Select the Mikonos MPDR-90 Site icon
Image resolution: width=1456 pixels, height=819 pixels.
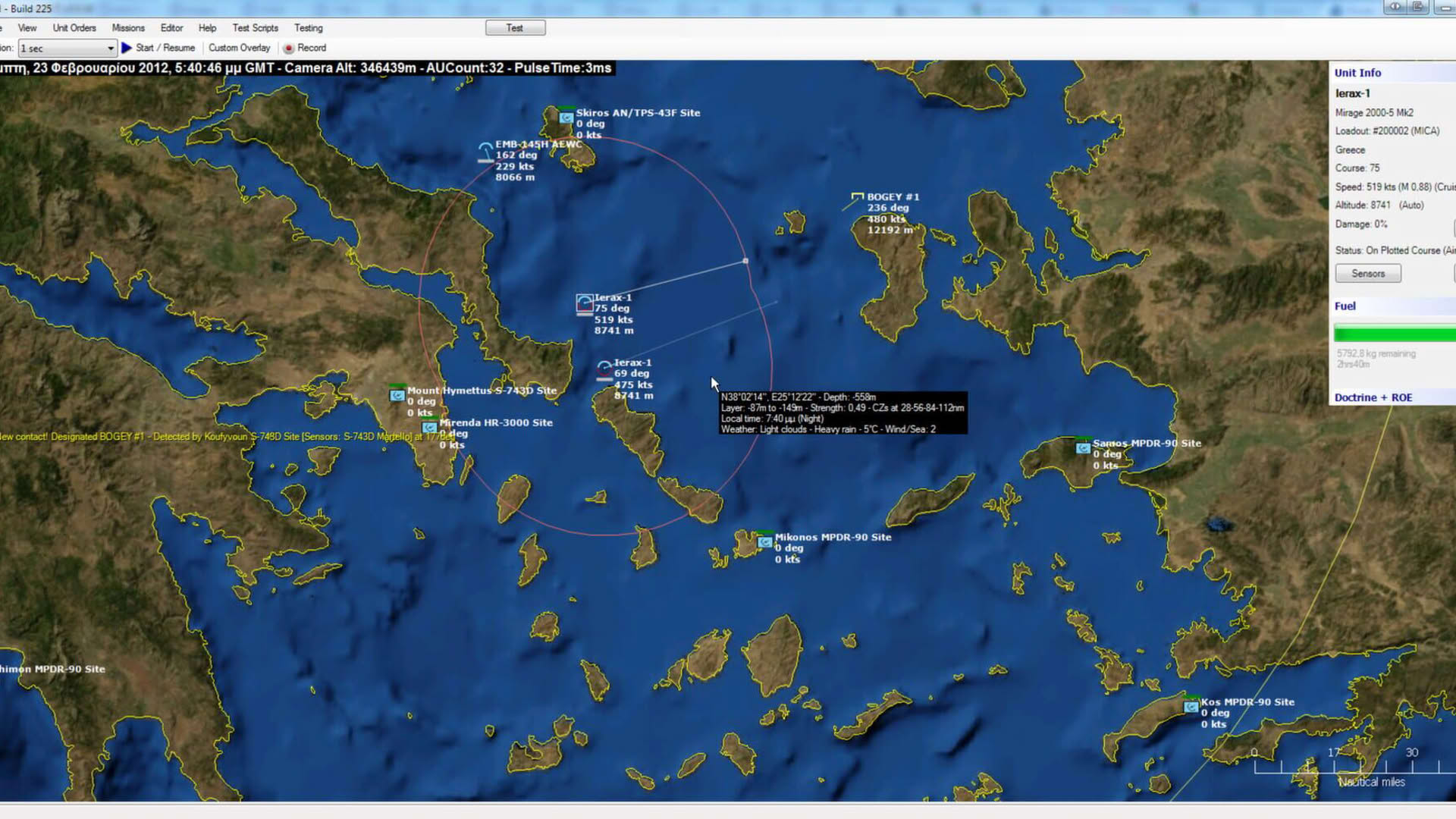tap(764, 541)
